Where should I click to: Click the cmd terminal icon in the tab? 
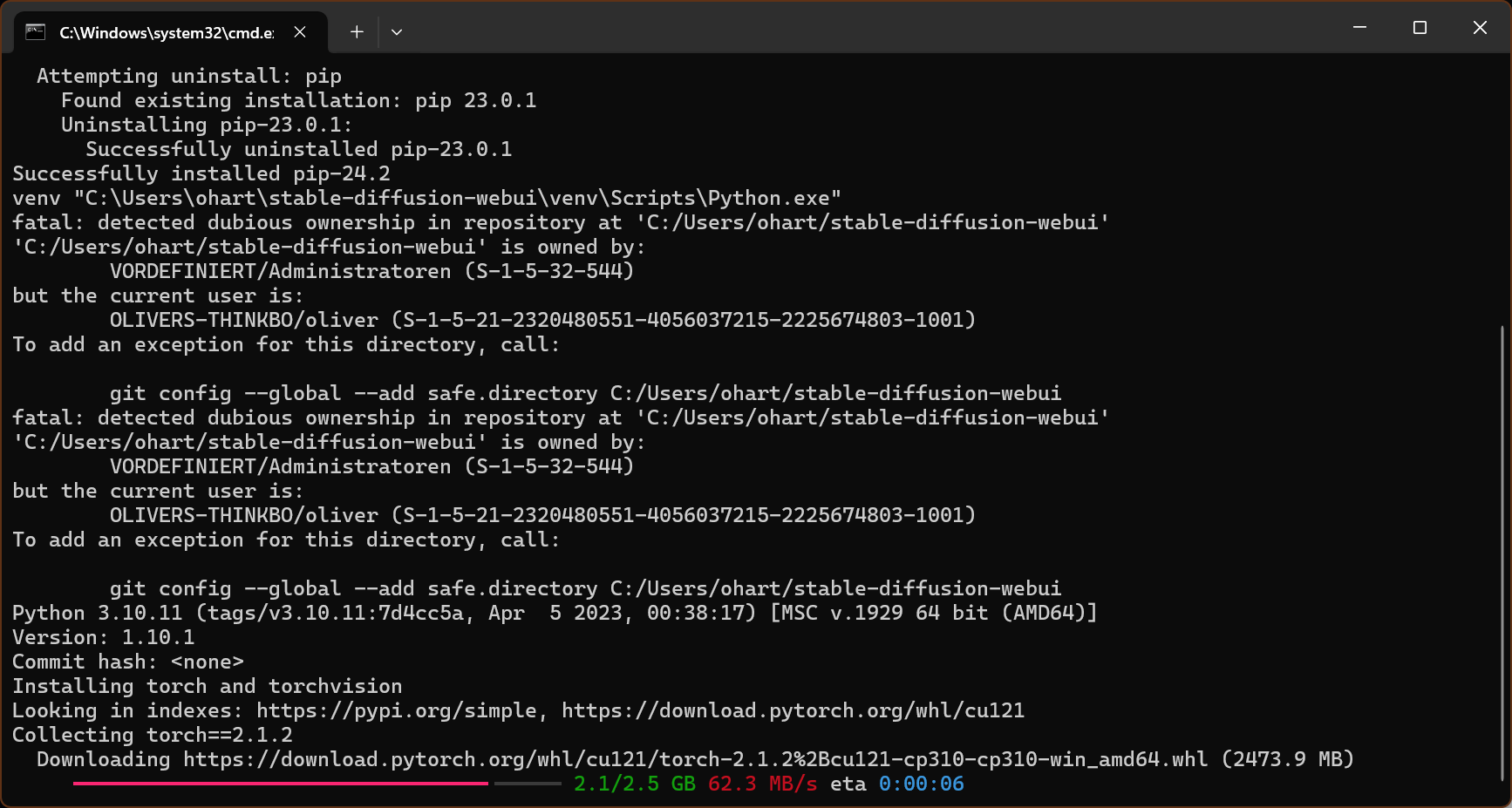point(36,32)
